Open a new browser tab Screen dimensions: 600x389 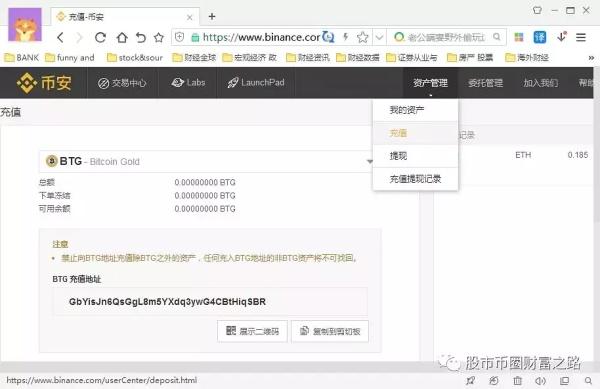212,16
